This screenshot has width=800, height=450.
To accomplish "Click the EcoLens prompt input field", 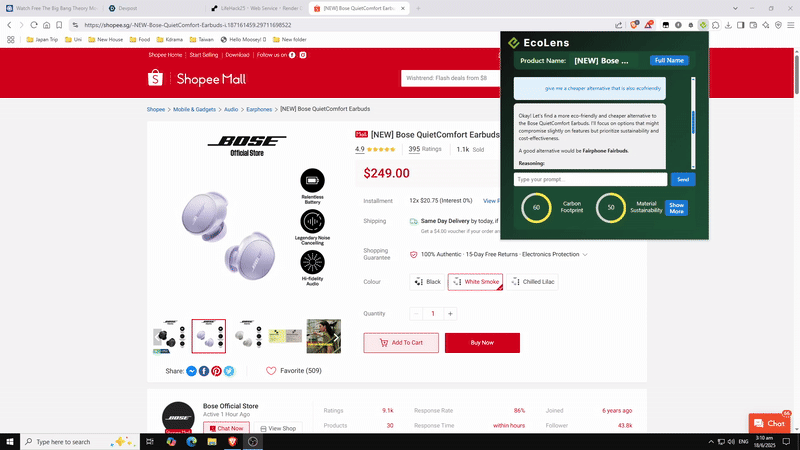I will coord(590,180).
